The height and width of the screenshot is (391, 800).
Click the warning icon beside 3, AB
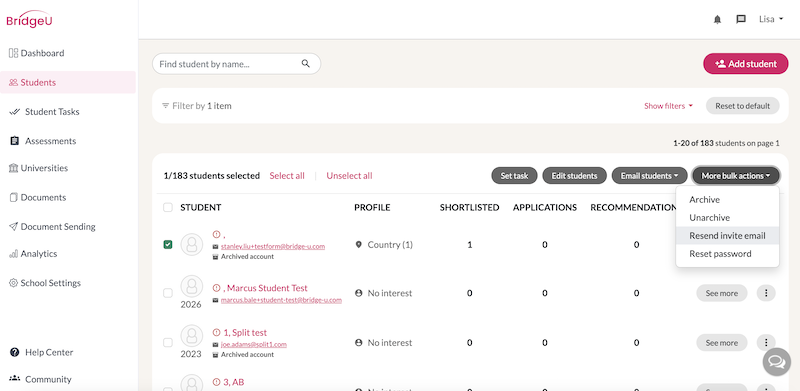pyautogui.click(x=216, y=382)
